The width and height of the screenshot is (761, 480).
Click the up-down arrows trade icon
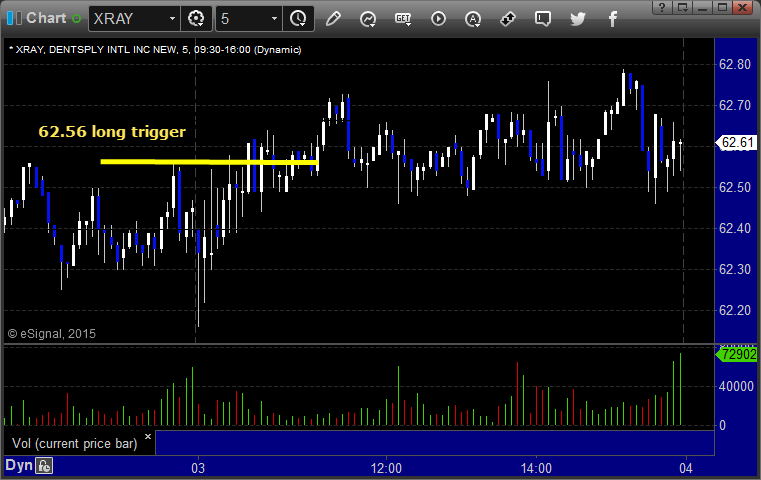[x=508, y=18]
